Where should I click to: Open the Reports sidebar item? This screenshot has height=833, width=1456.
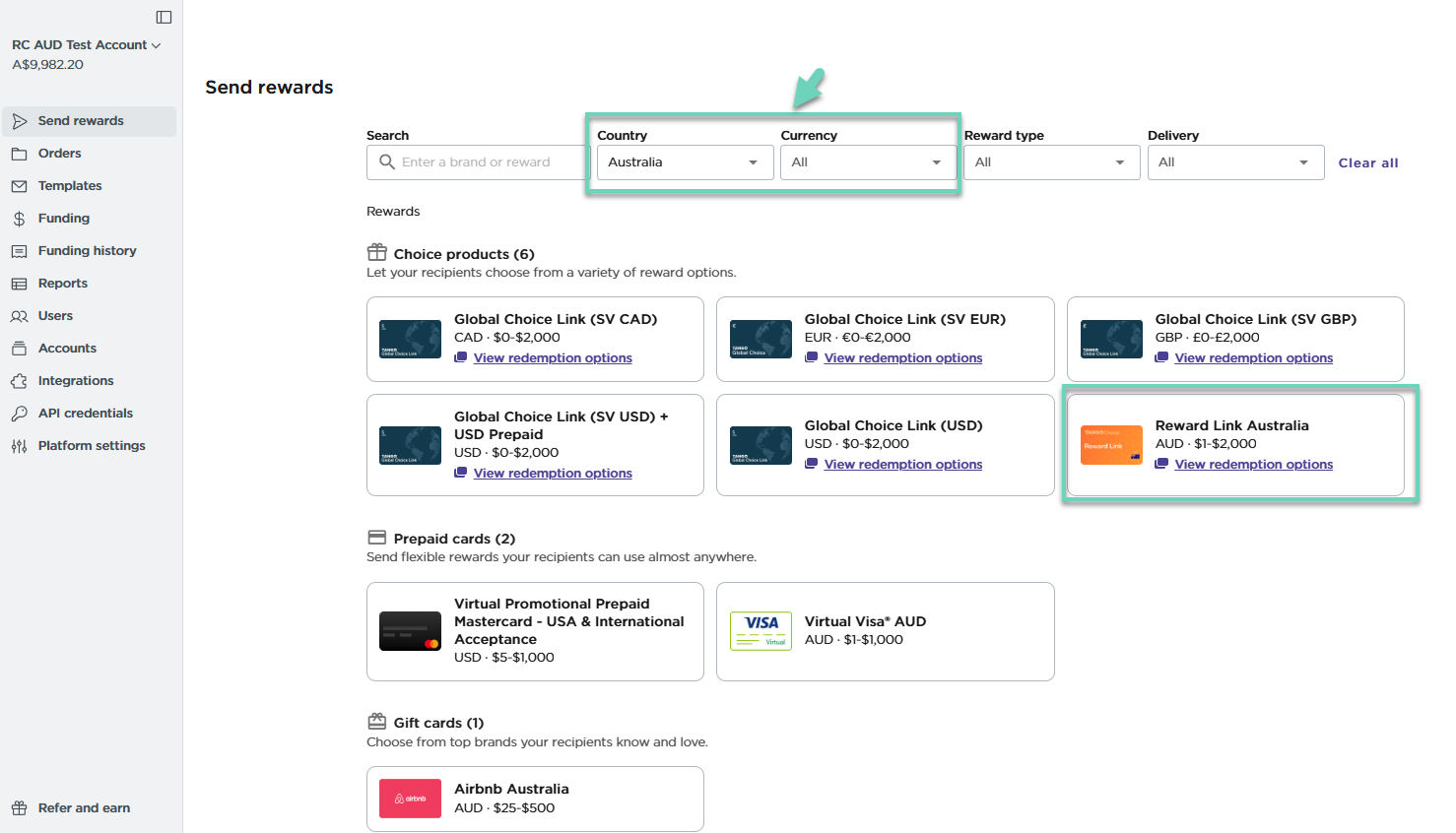tap(63, 284)
